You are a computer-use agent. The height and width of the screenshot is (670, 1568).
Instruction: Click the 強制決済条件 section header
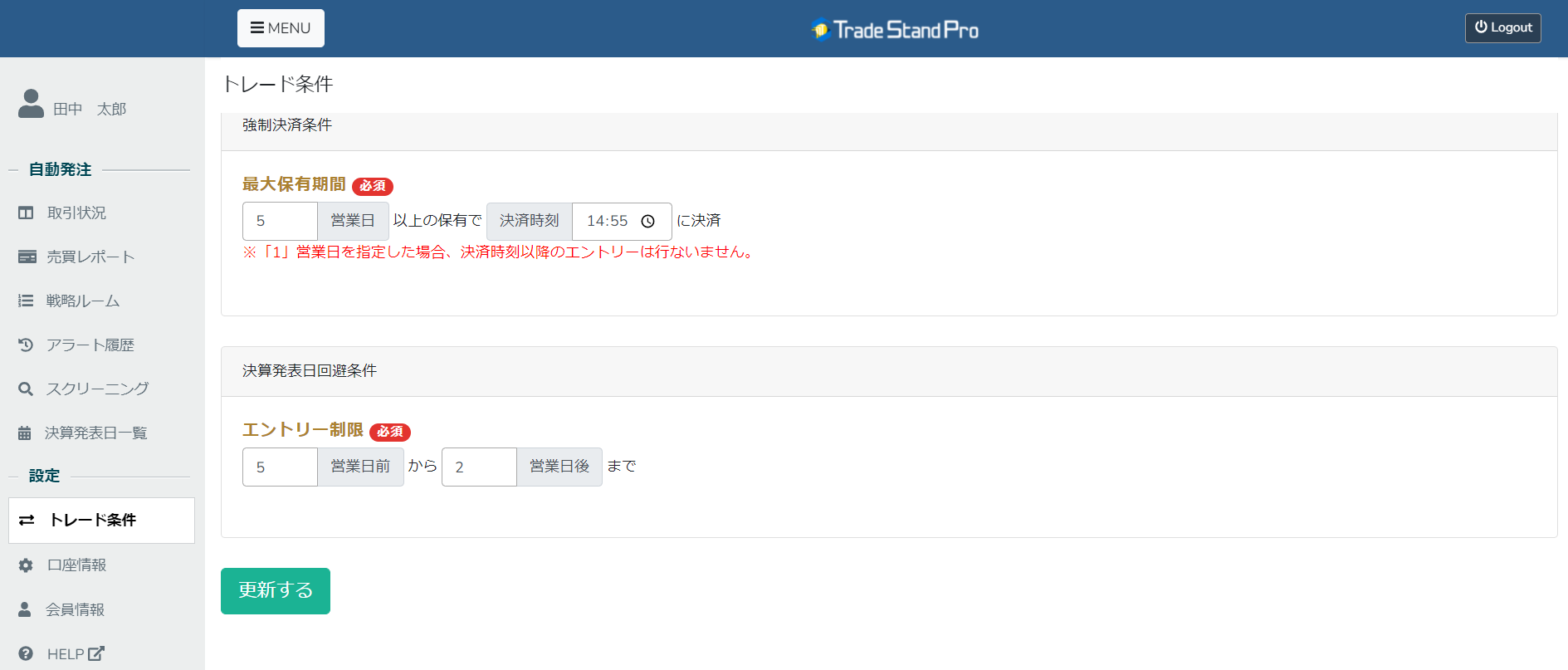(x=287, y=125)
